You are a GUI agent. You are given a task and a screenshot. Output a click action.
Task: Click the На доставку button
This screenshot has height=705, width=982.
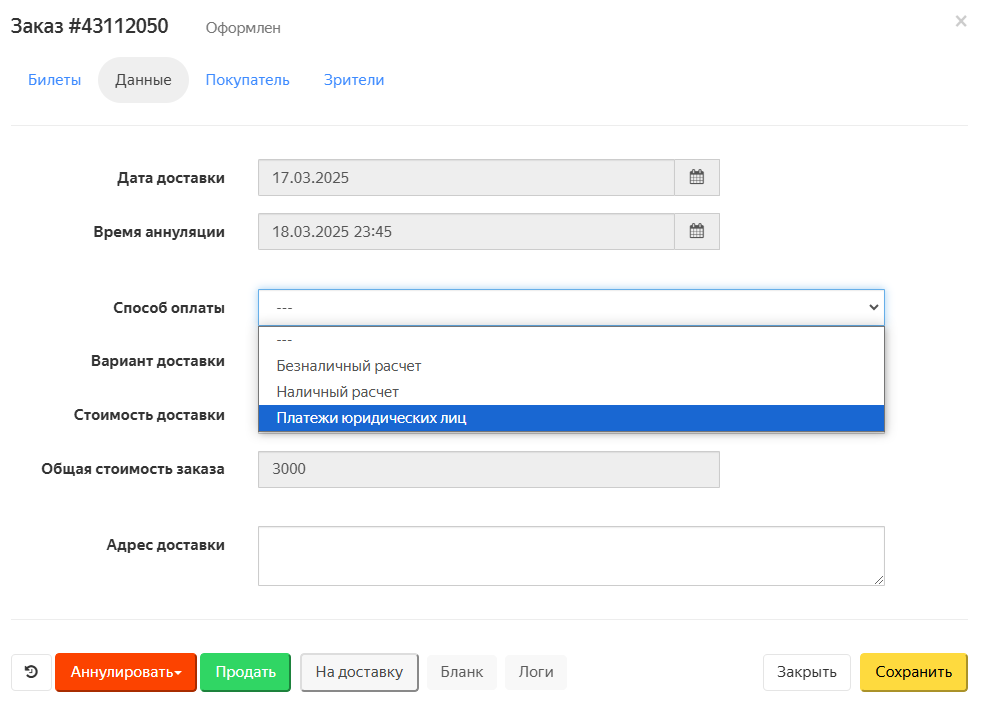(x=359, y=672)
